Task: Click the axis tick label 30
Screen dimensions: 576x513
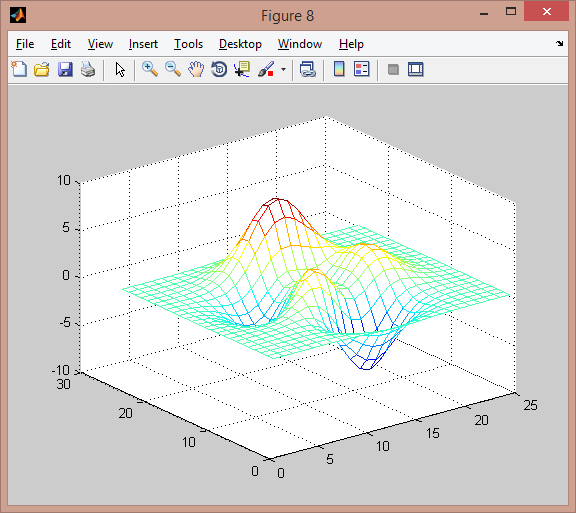Action: tap(64, 384)
